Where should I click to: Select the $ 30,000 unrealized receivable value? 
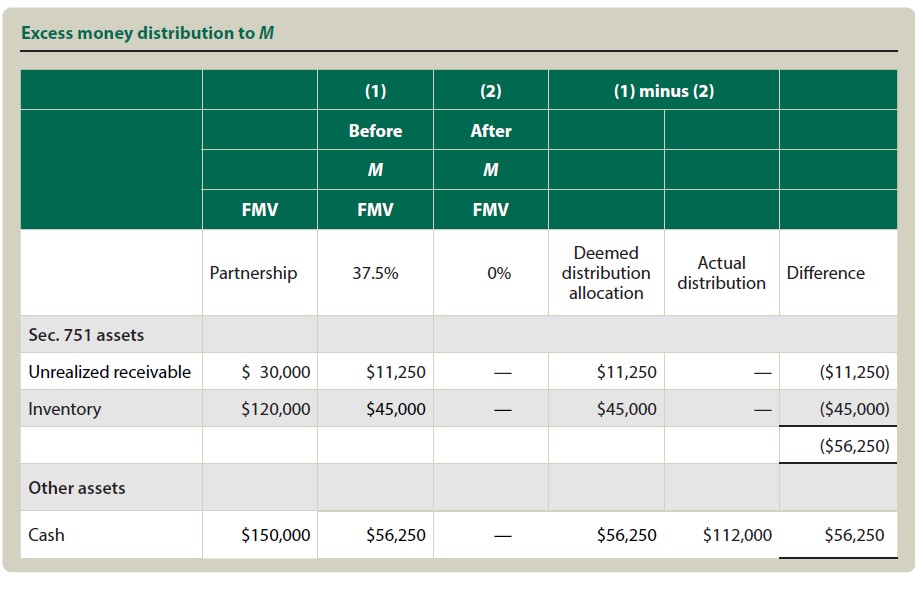pos(276,372)
